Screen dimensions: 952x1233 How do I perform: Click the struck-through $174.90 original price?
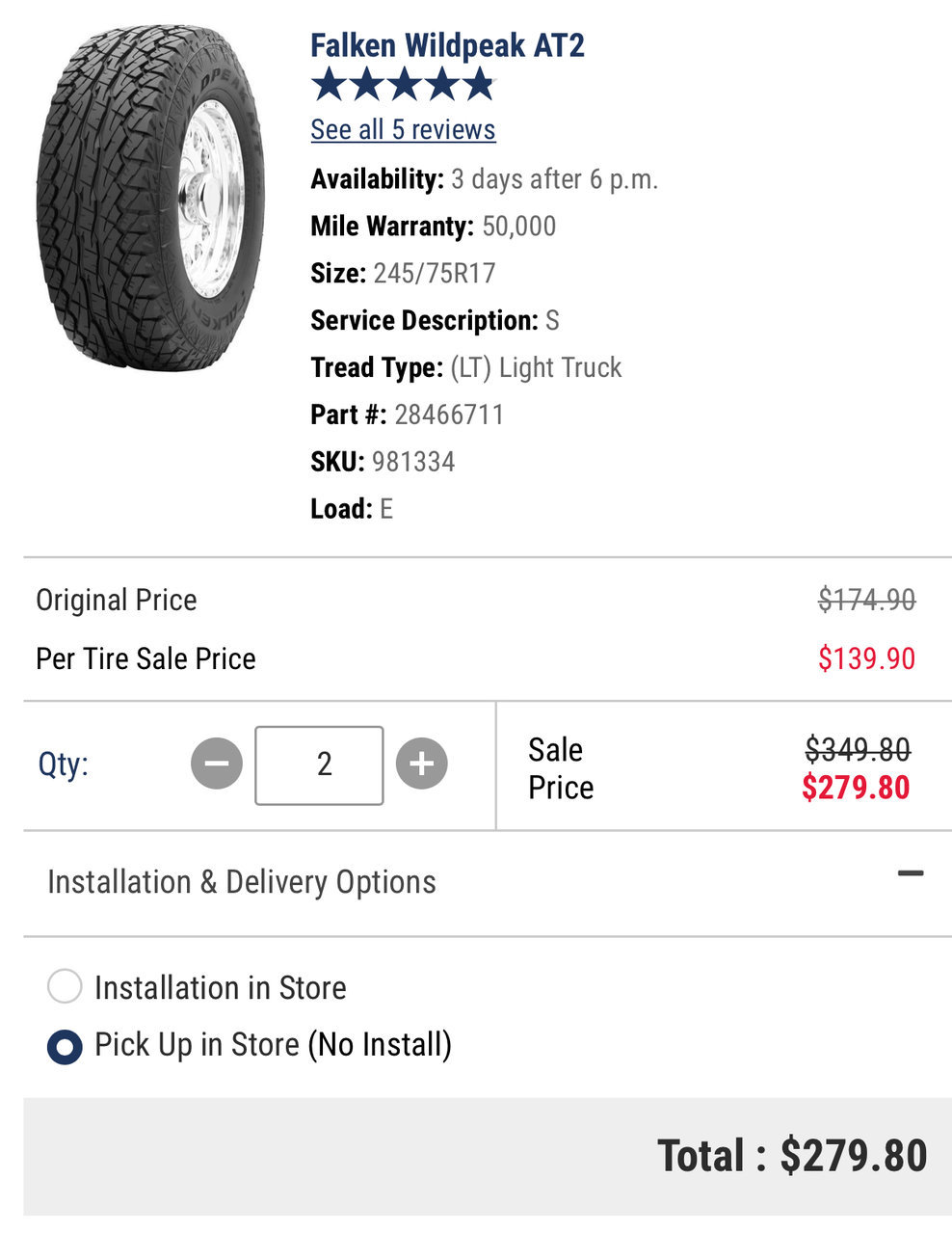pos(866,600)
